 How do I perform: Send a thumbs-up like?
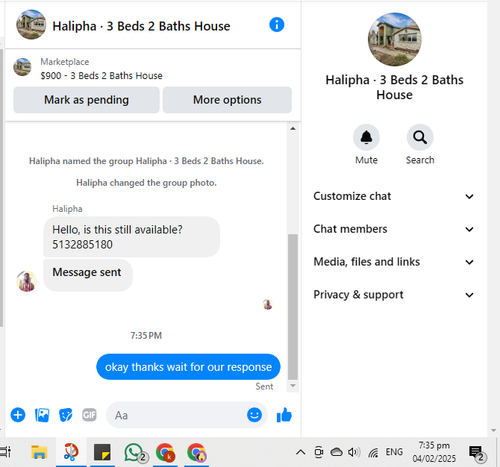click(284, 415)
